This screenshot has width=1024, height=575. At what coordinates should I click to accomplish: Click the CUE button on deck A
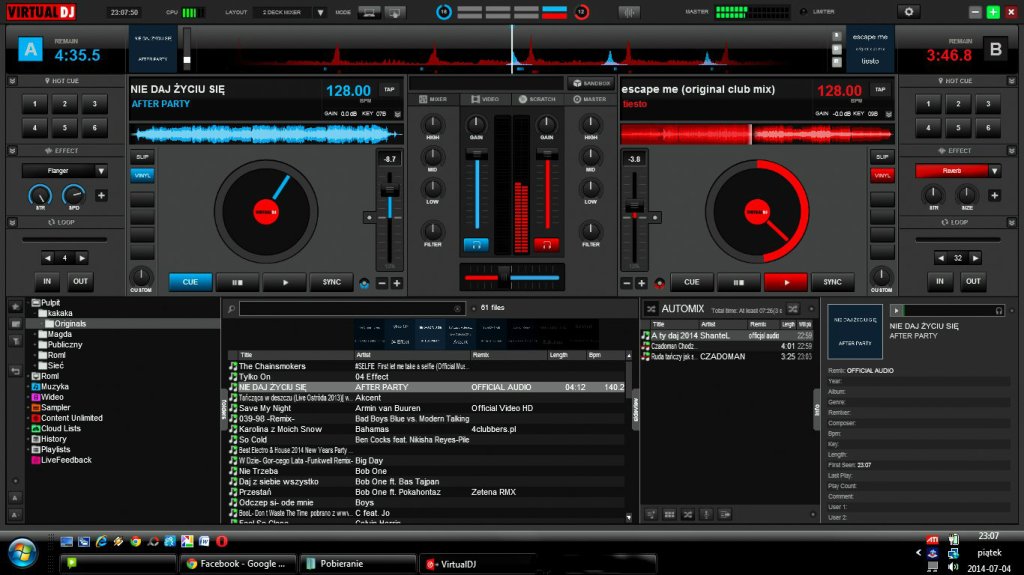[190, 282]
